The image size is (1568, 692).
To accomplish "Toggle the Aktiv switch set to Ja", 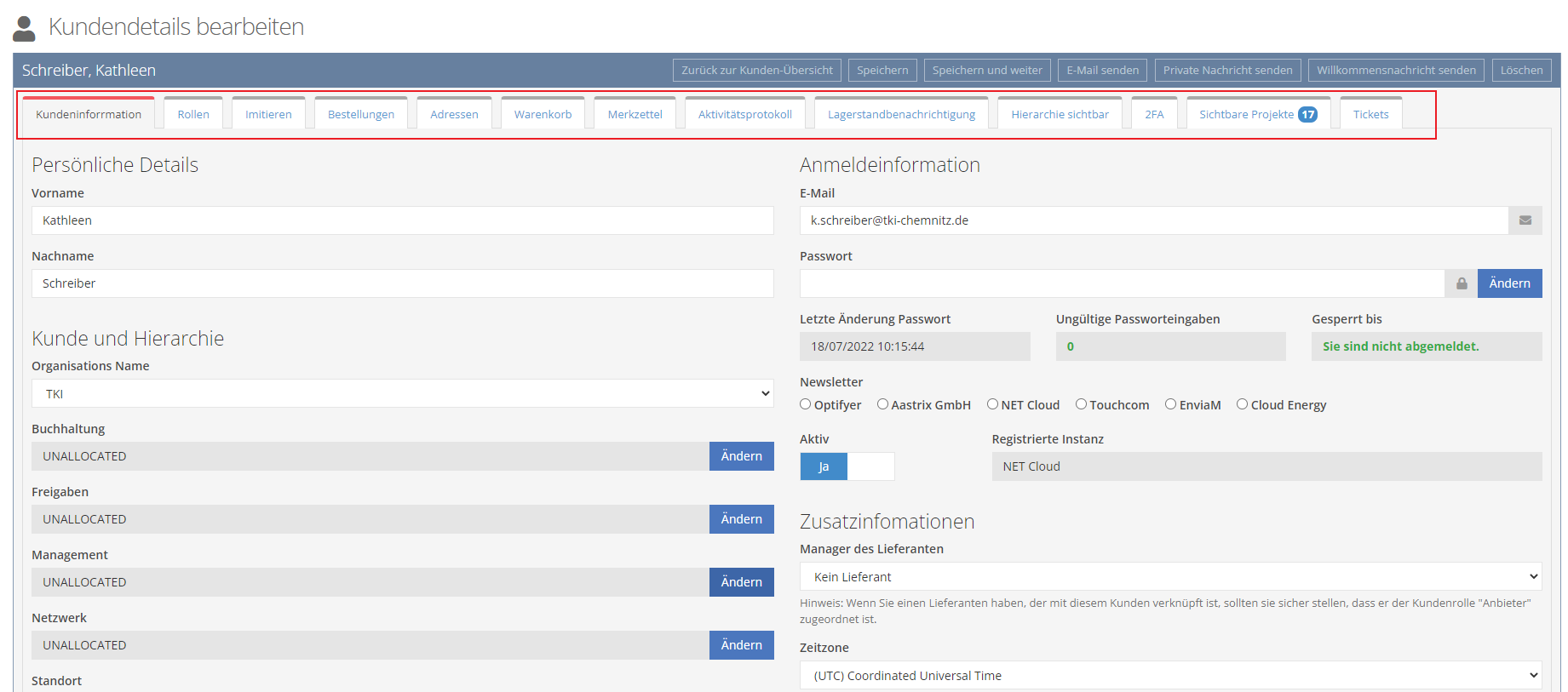I will (847, 466).
